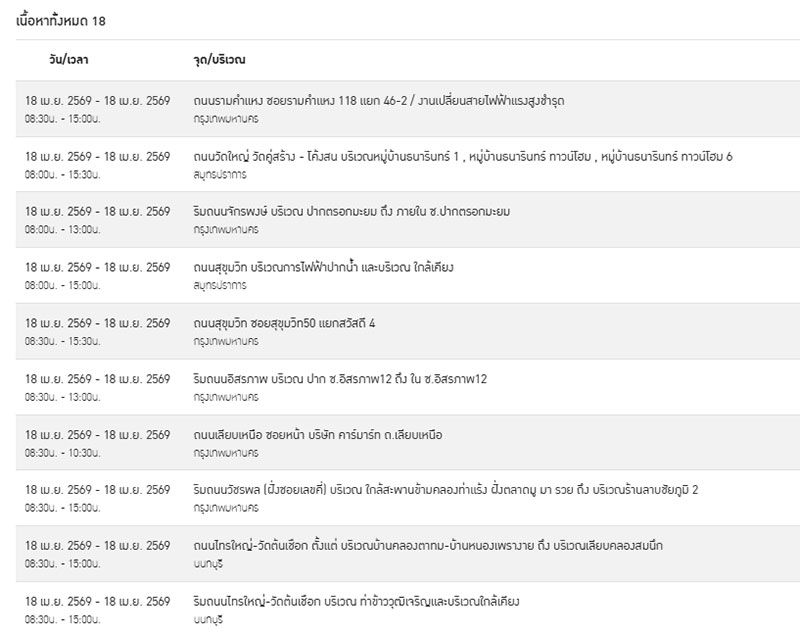Click the 08:30น. - 10:30น. time text
800x635 pixels.
click(62, 452)
